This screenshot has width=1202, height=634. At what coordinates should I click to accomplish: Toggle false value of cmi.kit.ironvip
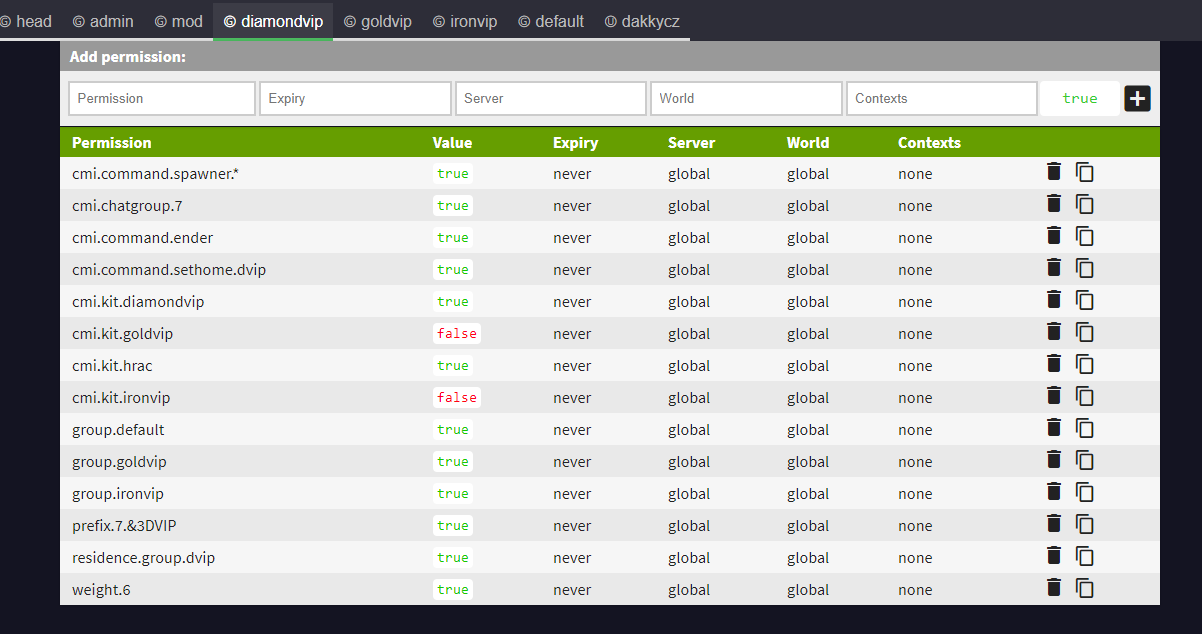click(x=457, y=397)
